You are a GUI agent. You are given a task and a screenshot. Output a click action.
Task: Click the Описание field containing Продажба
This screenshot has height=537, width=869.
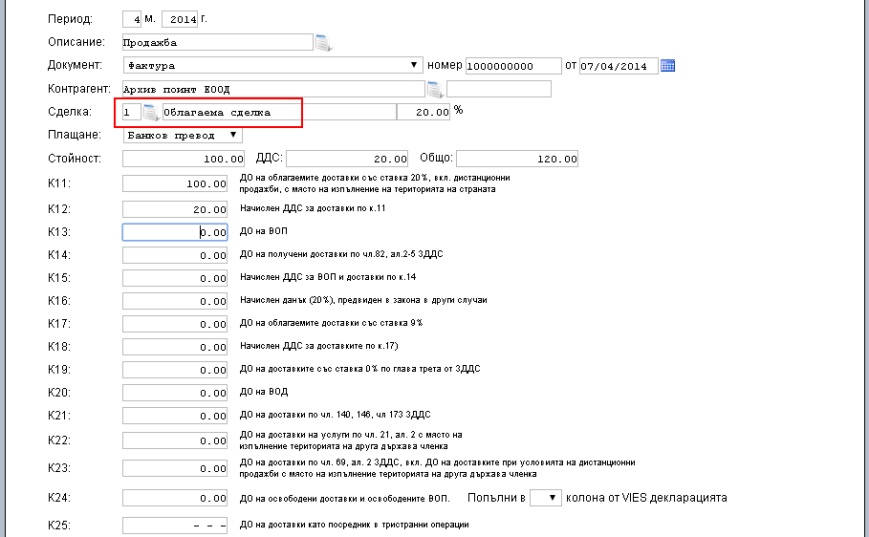click(x=215, y=43)
